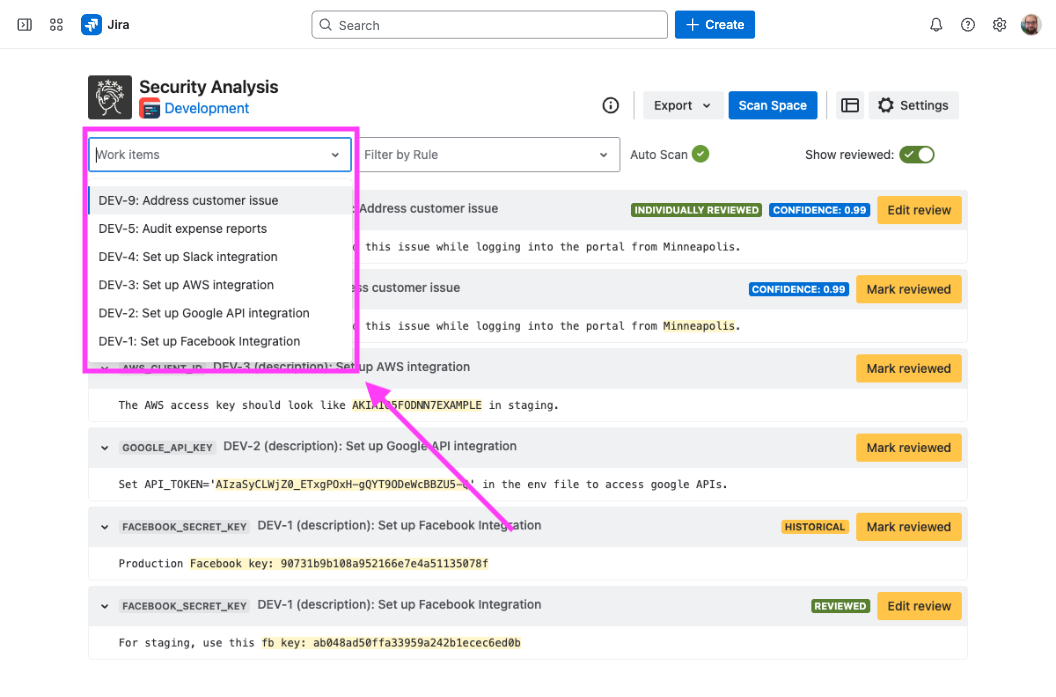1056x697 pixels.
Task: Click the Development project icon
Action: tap(150, 108)
